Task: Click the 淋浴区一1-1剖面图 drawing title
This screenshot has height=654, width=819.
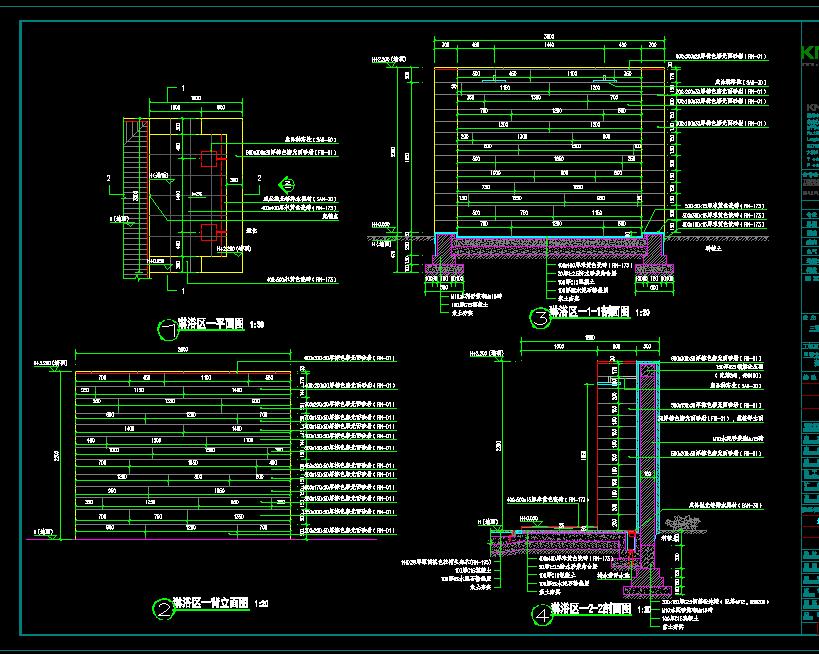Action: [x=590, y=312]
